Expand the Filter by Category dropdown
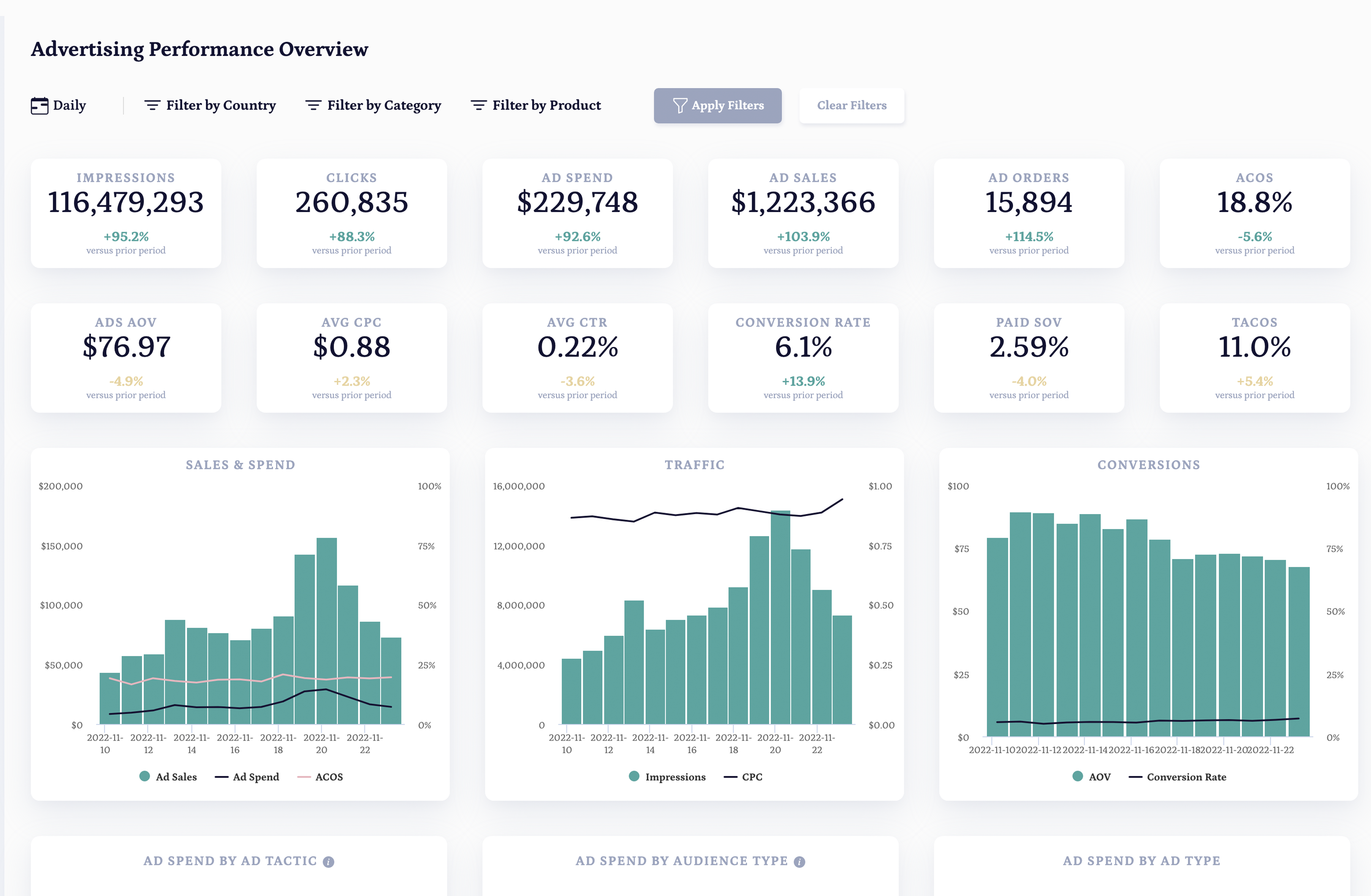1371x896 pixels. (384, 106)
